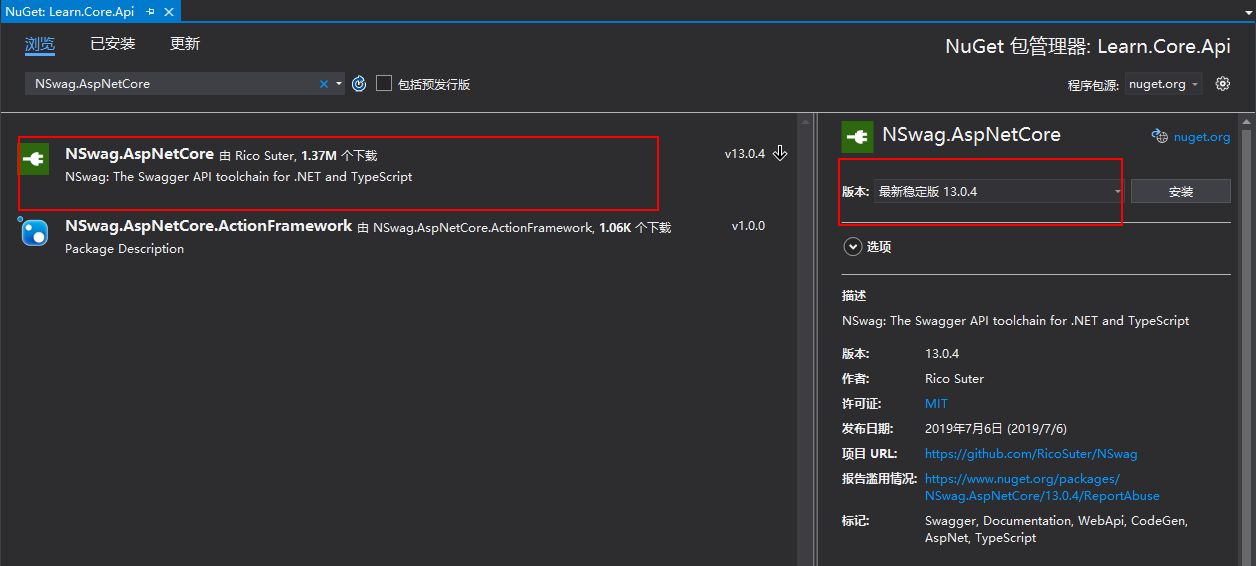Click the blue ActionFramework package icon
The image size is (1256, 566).
pyautogui.click(x=34, y=231)
